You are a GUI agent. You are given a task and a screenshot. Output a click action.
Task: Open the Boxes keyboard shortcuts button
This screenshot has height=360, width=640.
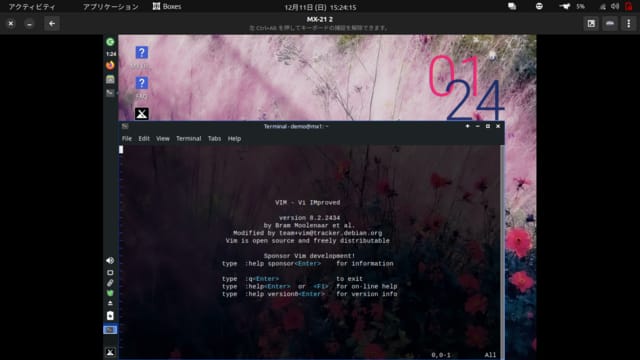(610, 24)
